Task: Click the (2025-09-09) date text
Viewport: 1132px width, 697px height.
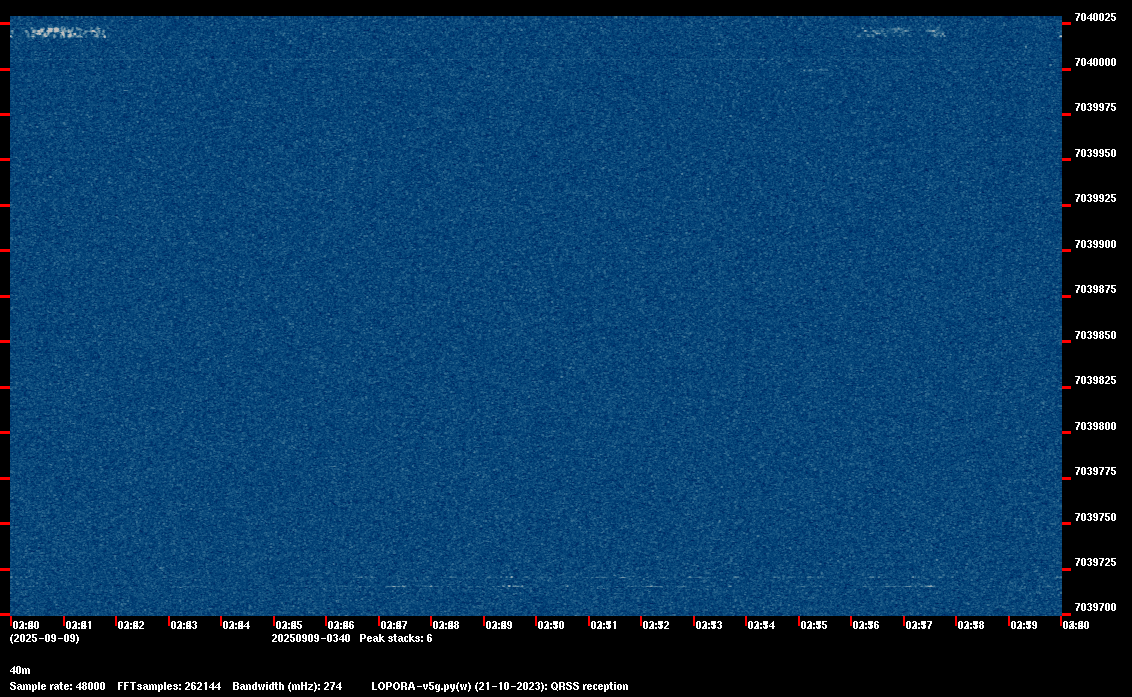Action: [x=45, y=638]
